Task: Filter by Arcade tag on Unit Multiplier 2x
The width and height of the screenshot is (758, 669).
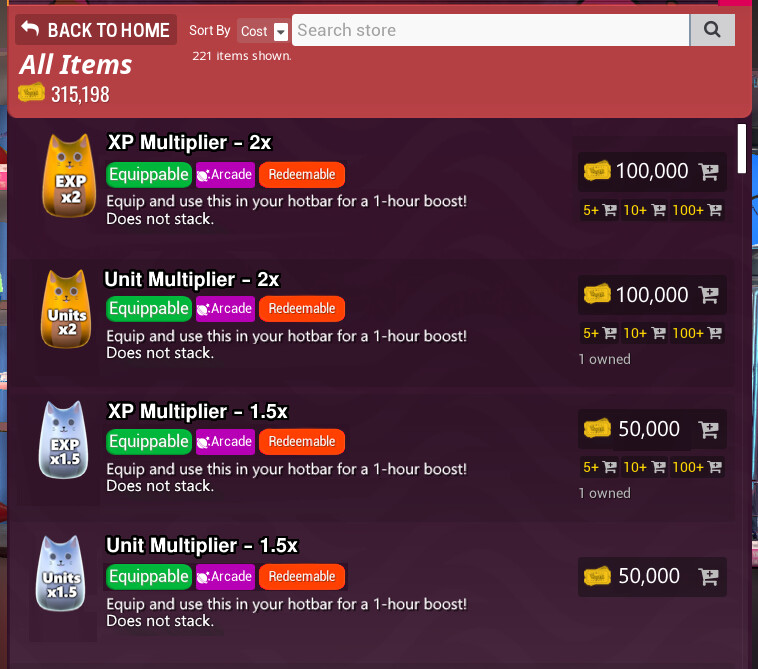Action: click(x=225, y=309)
